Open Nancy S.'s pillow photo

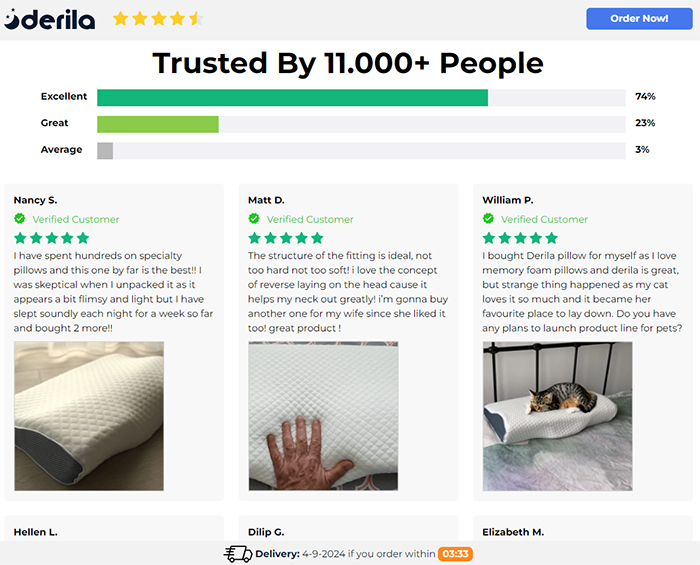(89, 416)
